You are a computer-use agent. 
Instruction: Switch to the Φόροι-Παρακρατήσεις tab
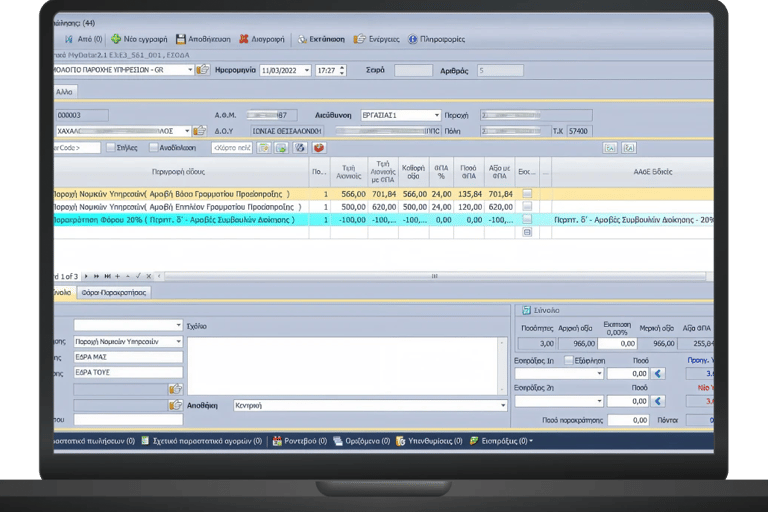[x=114, y=293]
